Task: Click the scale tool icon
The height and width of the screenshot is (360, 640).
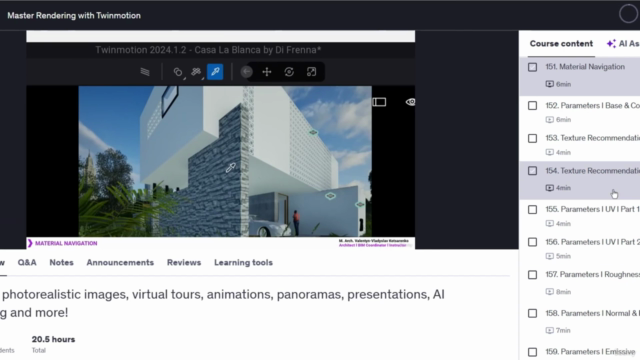Action: click(311, 72)
